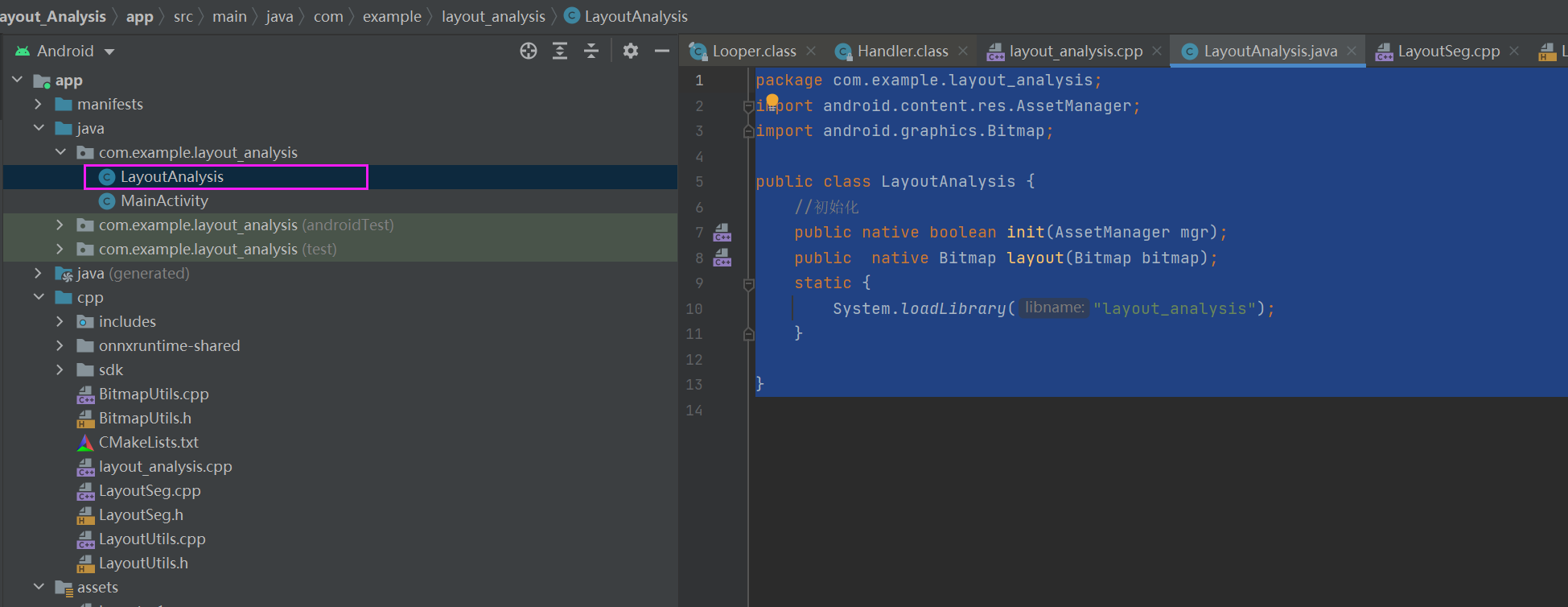Close the Handler.class tab
This screenshot has height=607, width=1568.
(963, 51)
